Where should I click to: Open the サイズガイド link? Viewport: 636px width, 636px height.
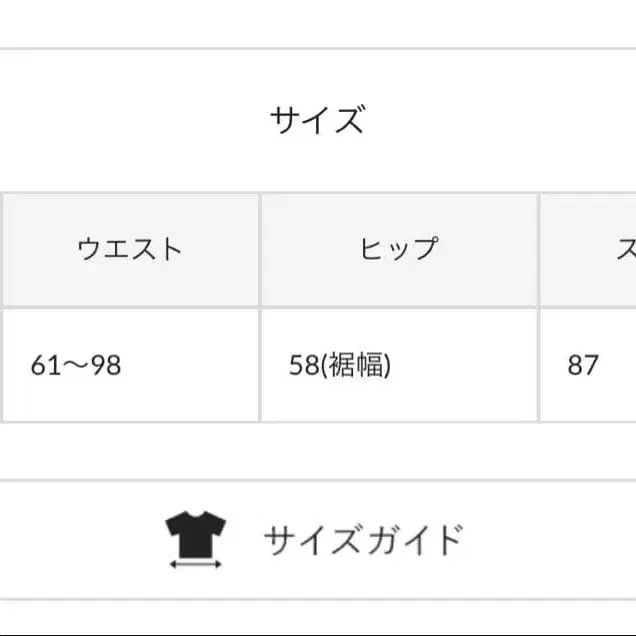click(364, 540)
